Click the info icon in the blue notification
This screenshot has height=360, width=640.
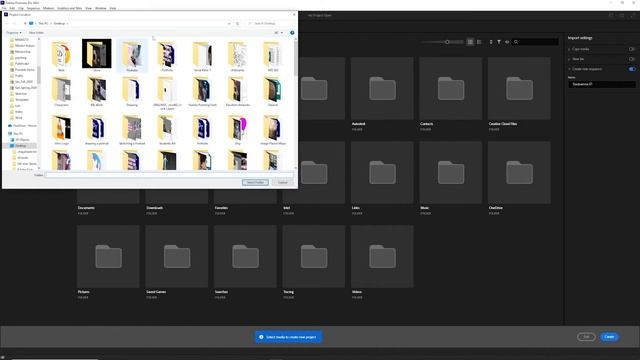(261, 337)
